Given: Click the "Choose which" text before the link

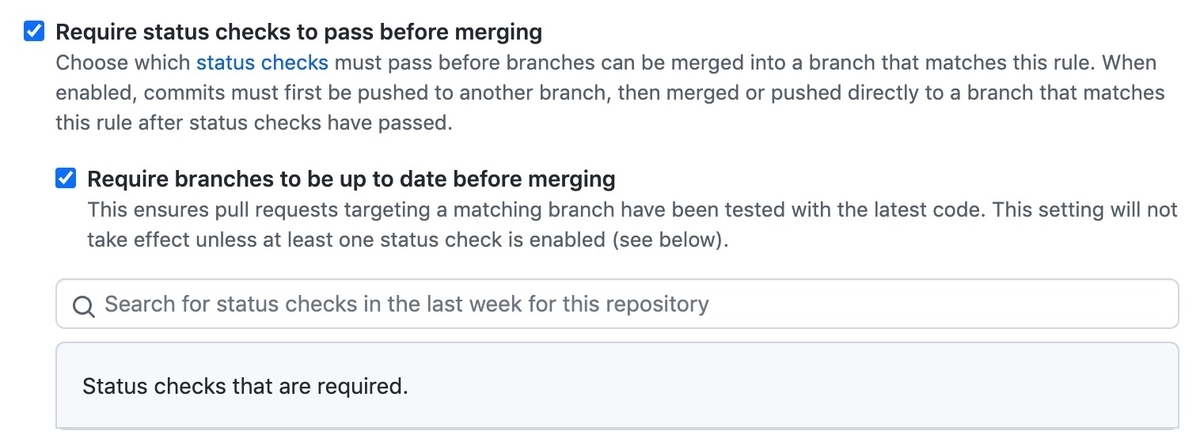Looking at the screenshot, I should click(x=123, y=63).
